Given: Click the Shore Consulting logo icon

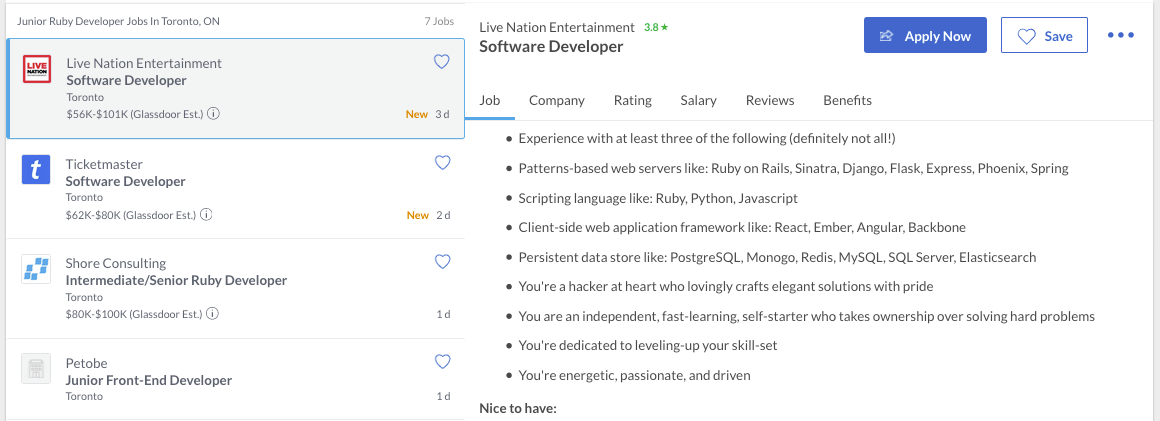Looking at the screenshot, I should tap(36, 270).
